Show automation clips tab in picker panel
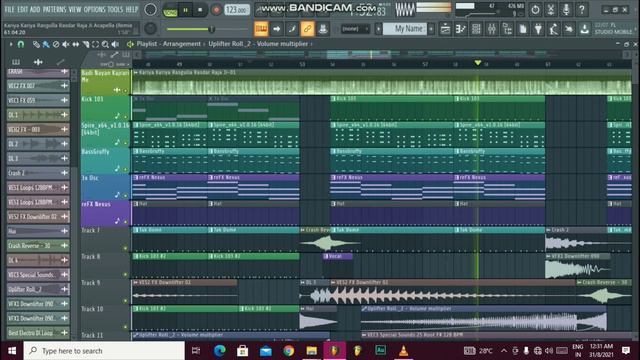Viewport: 640px width, 360px height. point(60,62)
